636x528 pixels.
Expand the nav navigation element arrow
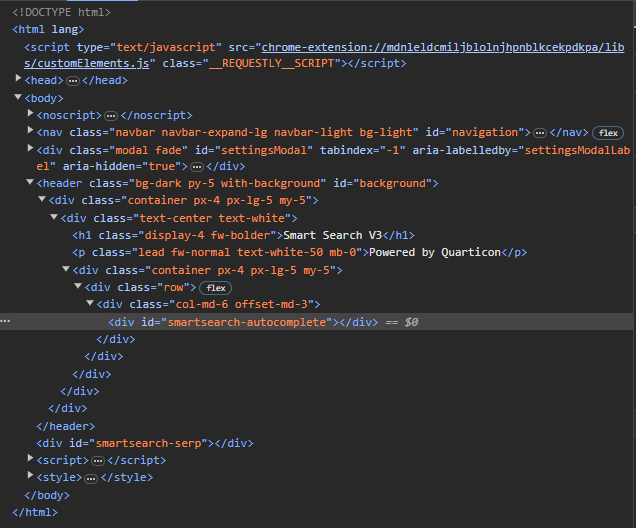30,130
